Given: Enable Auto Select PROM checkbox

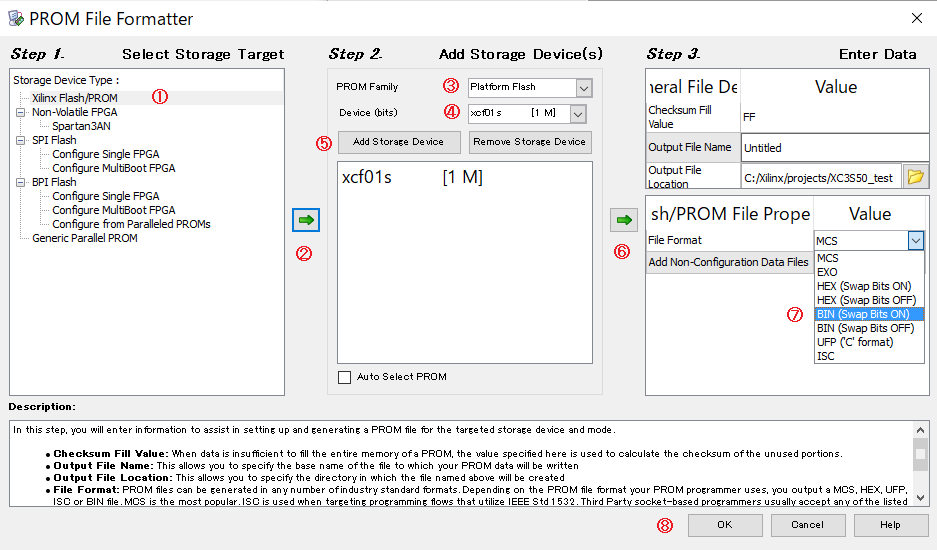Looking at the screenshot, I should click(x=344, y=377).
